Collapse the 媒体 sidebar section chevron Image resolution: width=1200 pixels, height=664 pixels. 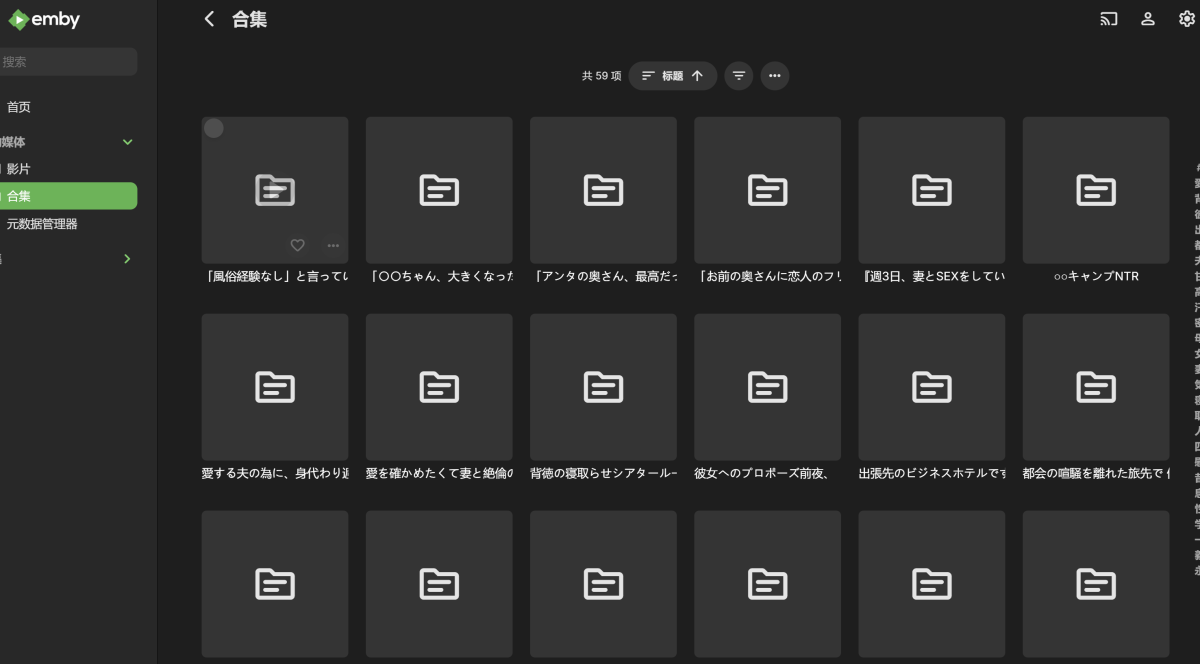(127, 142)
